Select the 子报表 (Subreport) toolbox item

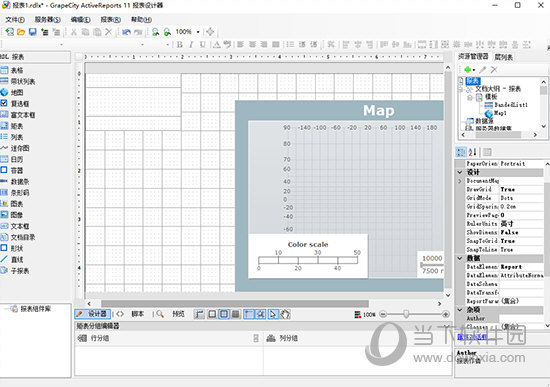15,271
